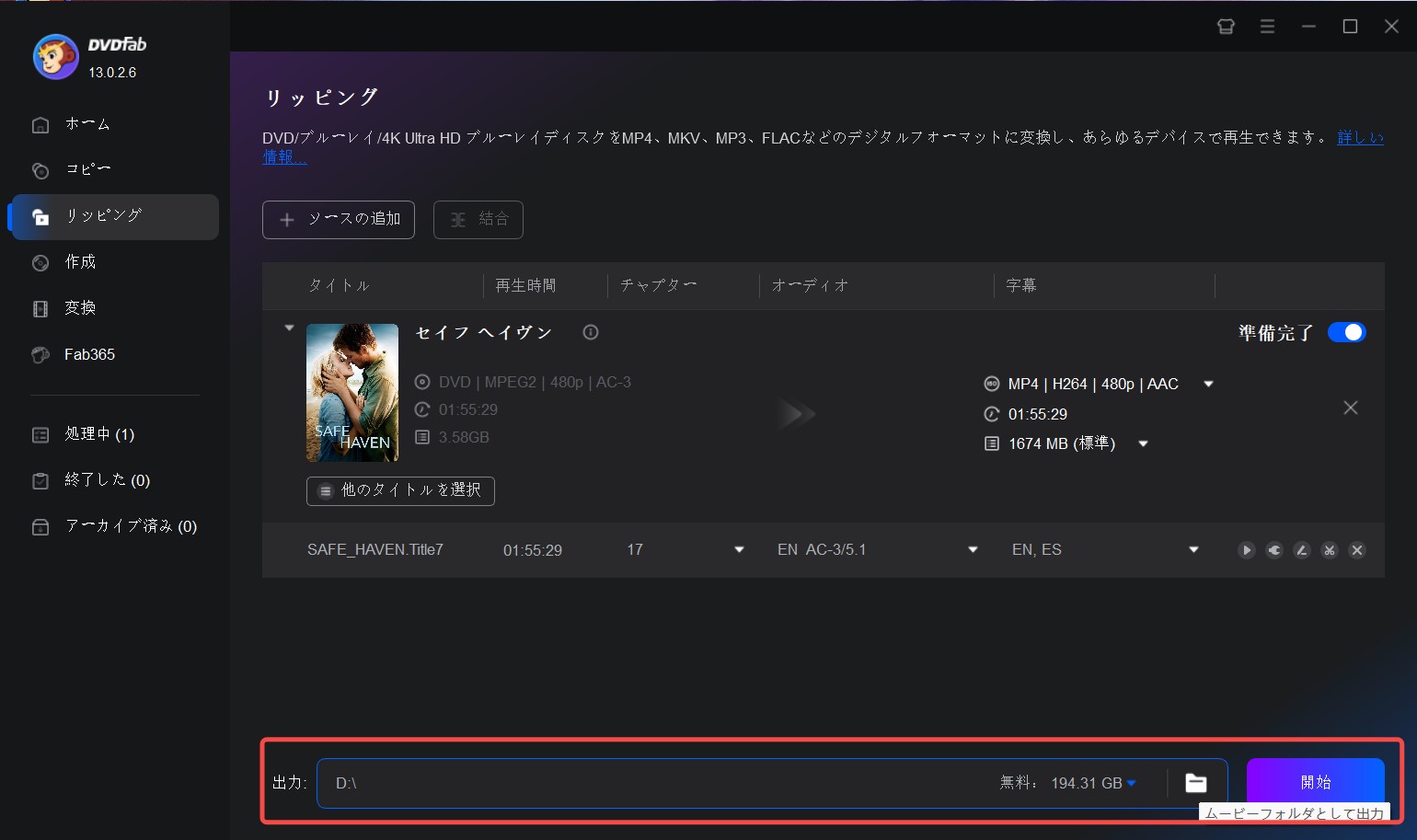Click the ソースの追加 button

pos(339,219)
